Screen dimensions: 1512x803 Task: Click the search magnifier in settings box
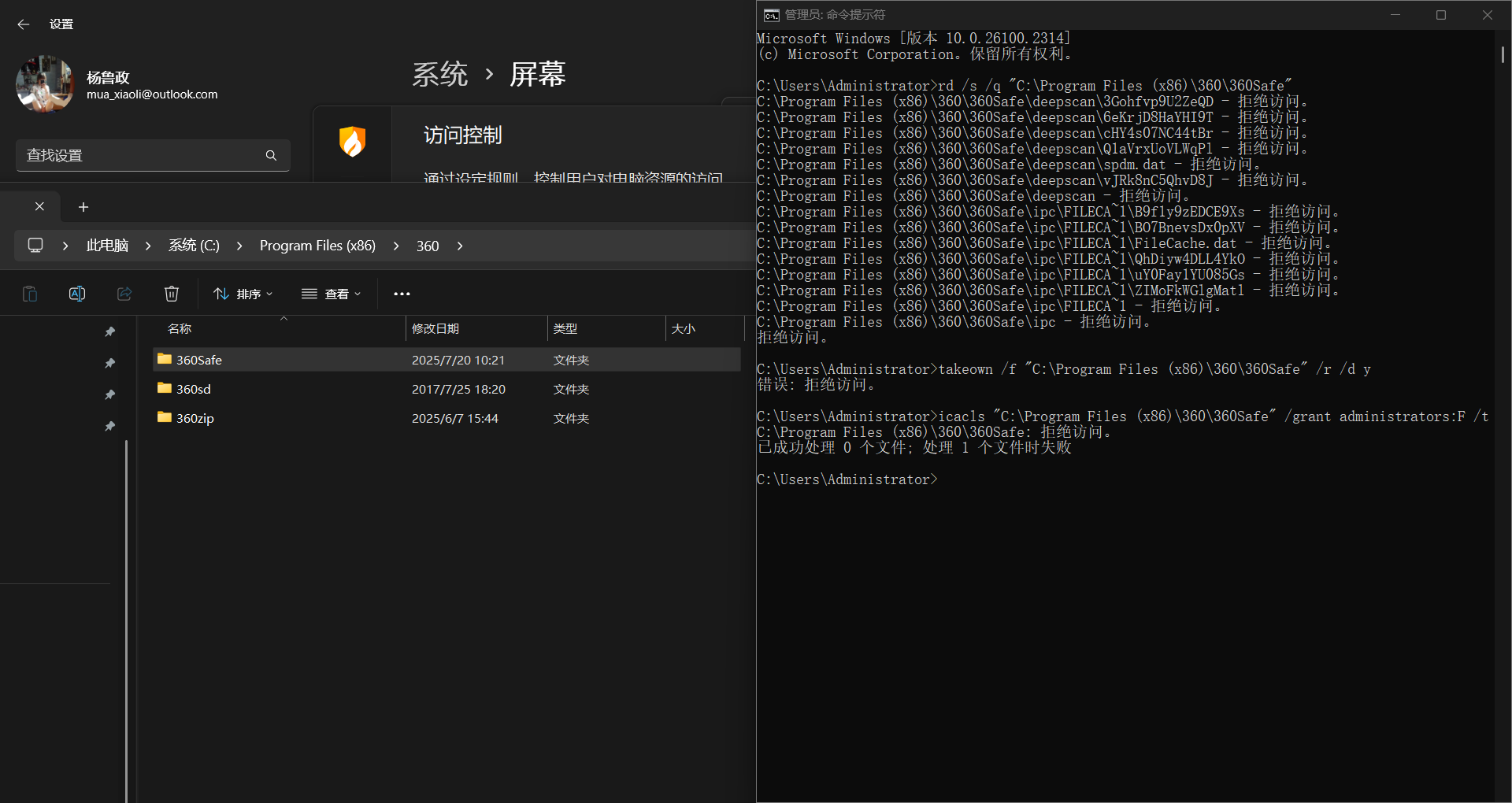point(271,156)
